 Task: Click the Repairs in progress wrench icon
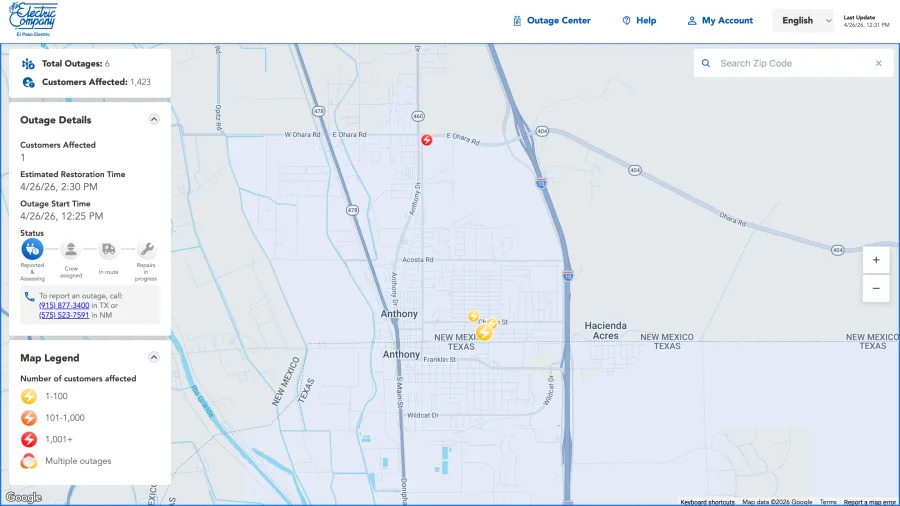146,249
